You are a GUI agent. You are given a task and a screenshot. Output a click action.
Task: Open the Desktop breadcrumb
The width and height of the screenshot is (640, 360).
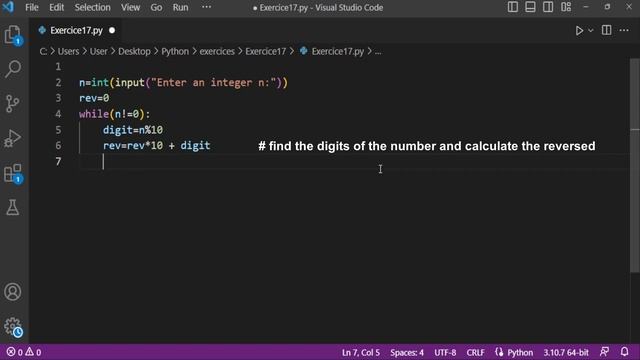coord(134,51)
